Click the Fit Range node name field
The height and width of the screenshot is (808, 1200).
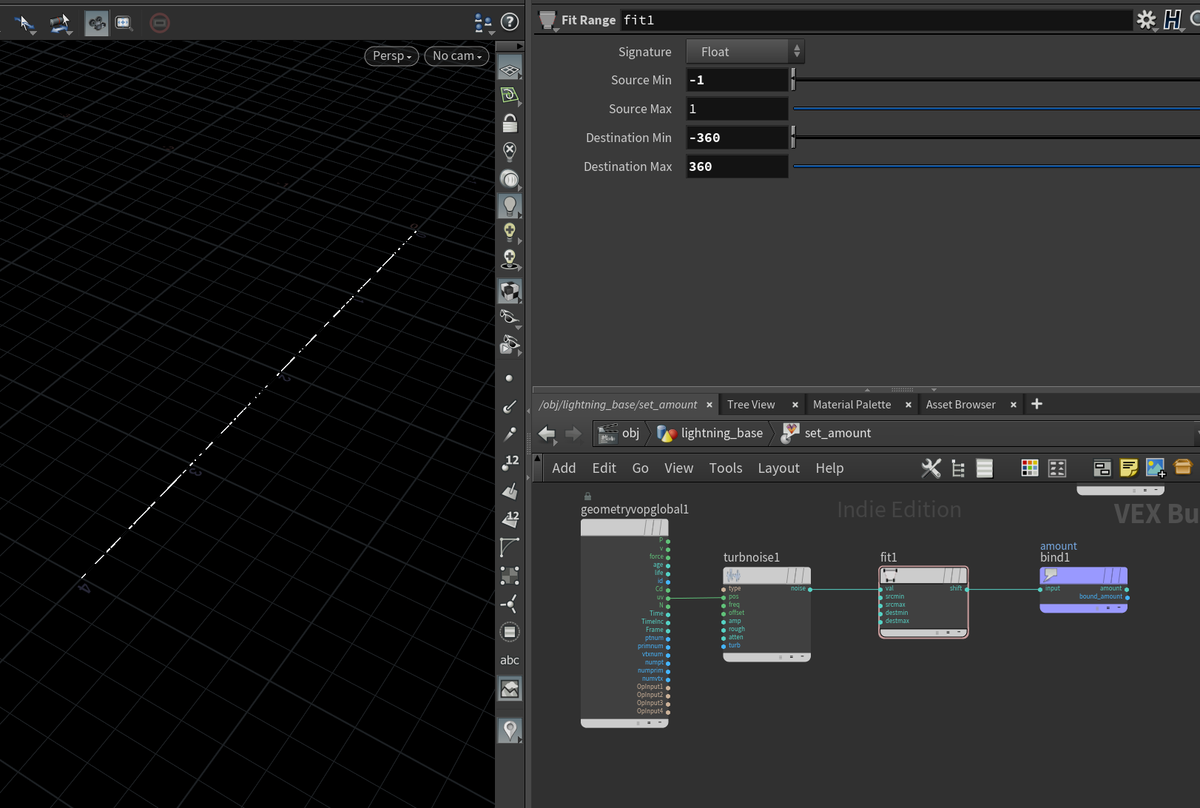[876, 20]
